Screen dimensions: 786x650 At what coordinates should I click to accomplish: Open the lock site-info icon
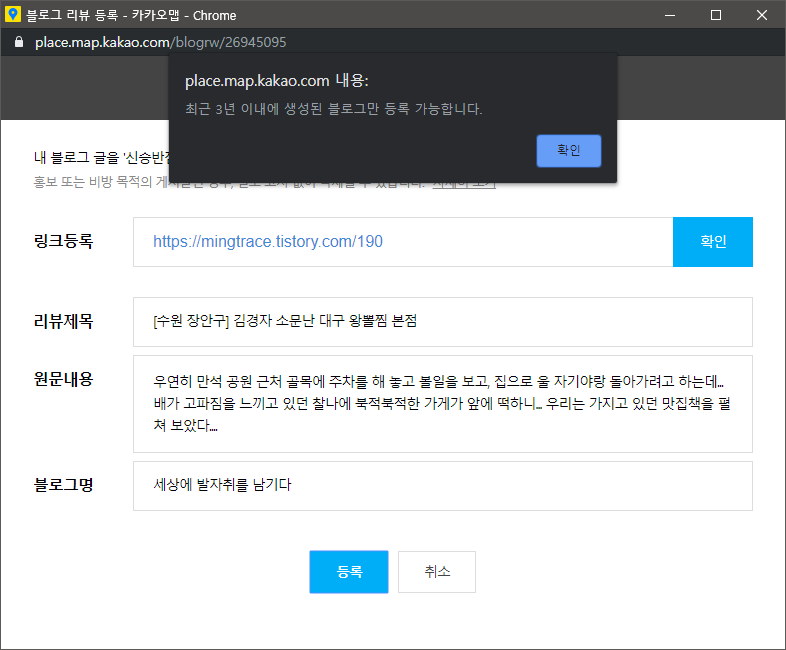pos(19,42)
